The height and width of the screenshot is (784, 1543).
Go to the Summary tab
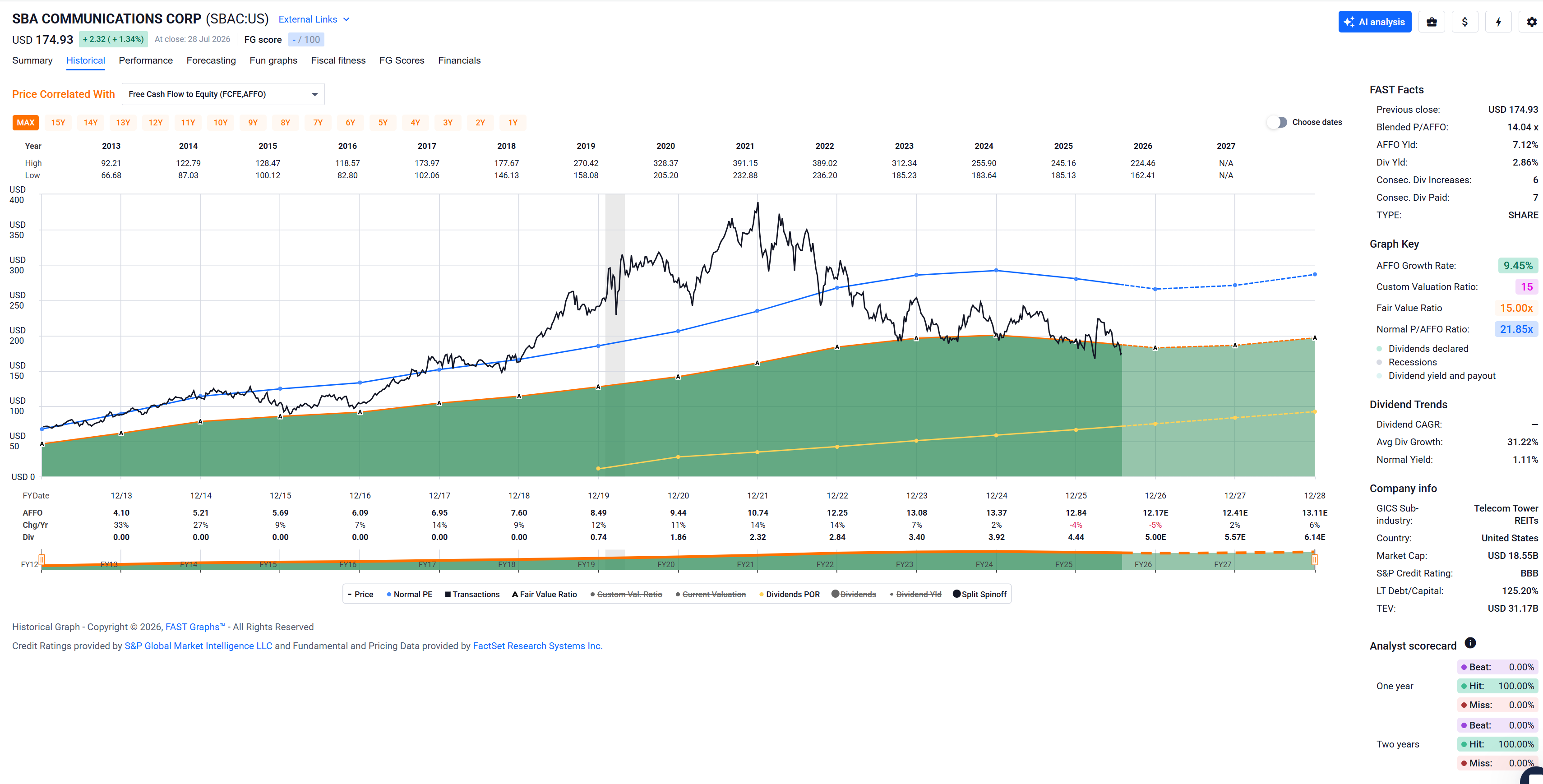[32, 60]
